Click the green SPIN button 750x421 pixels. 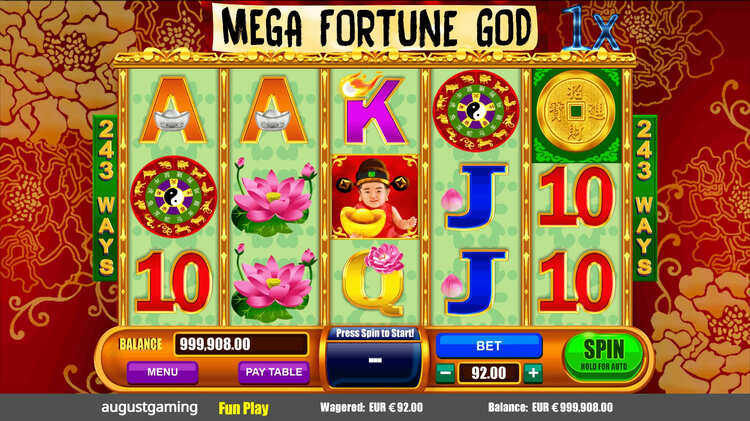pos(604,357)
